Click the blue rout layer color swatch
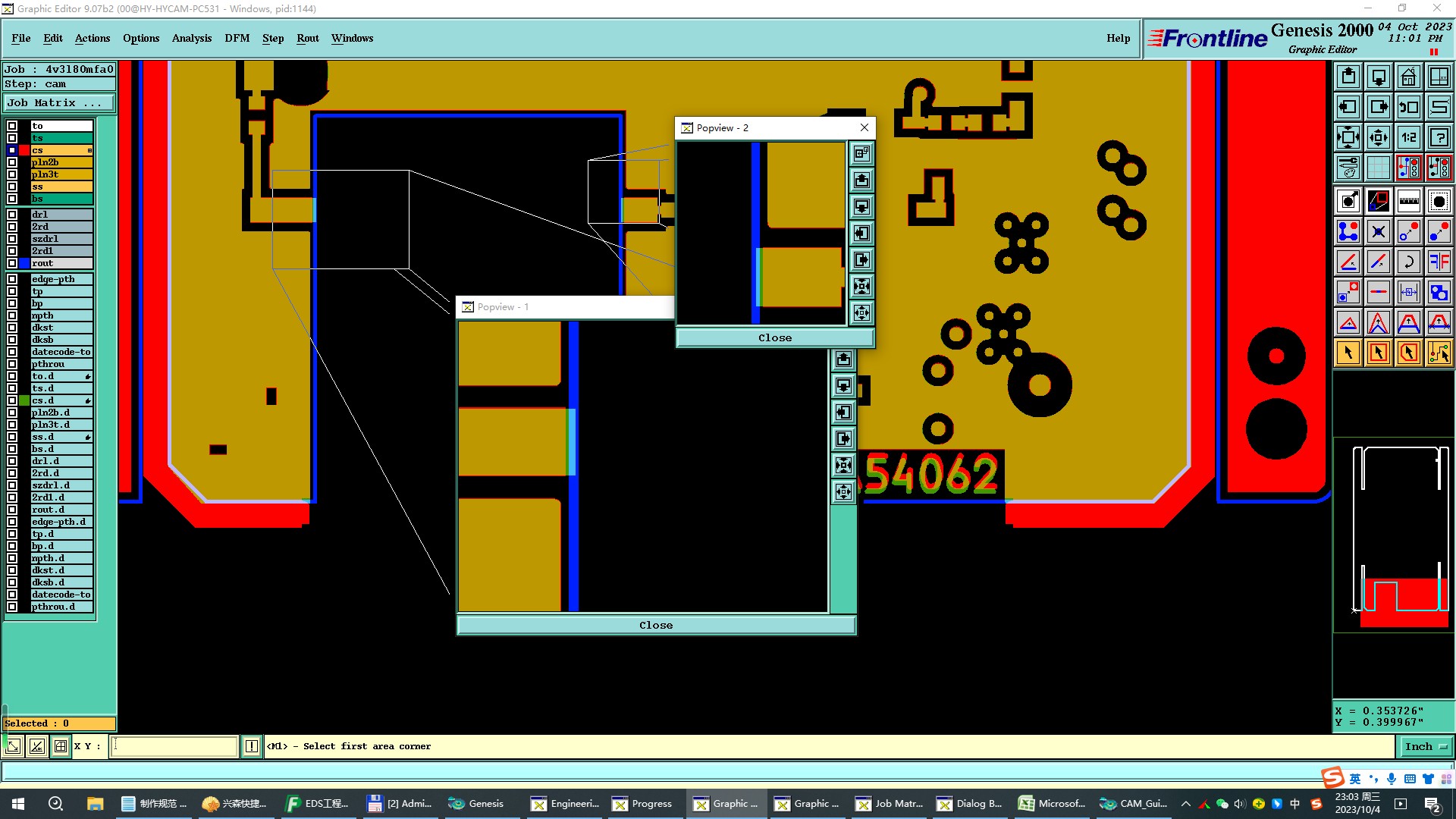The width and height of the screenshot is (1456, 819). coord(24,263)
